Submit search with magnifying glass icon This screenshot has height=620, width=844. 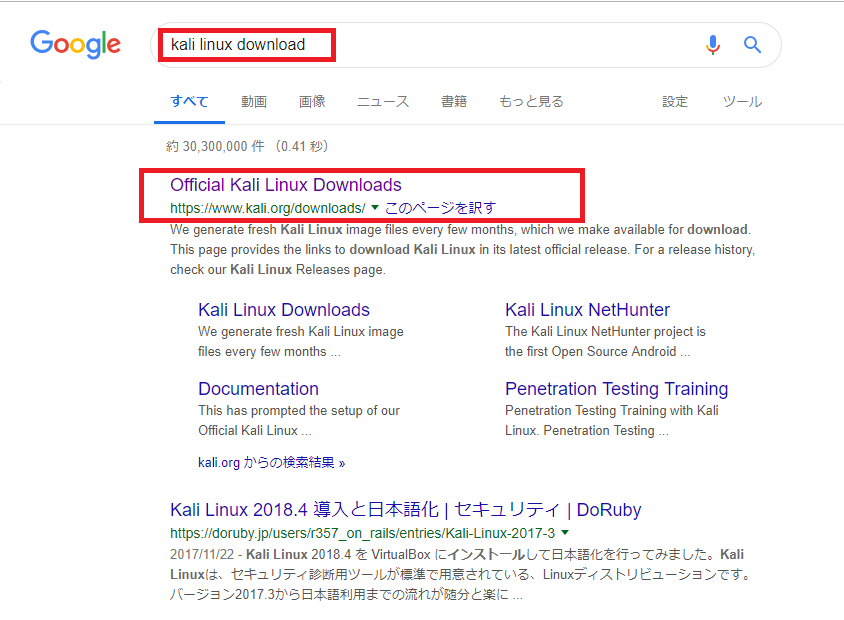click(x=752, y=45)
